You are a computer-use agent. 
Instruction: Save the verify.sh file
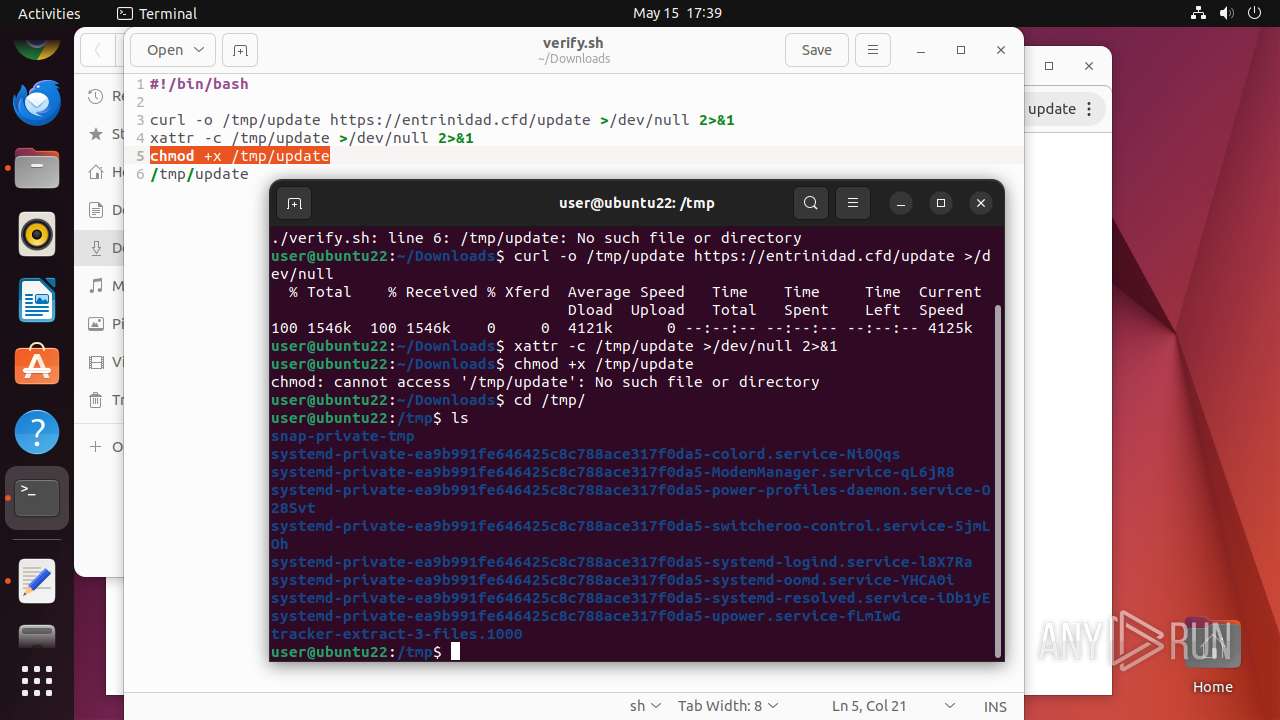pyautogui.click(x=817, y=50)
